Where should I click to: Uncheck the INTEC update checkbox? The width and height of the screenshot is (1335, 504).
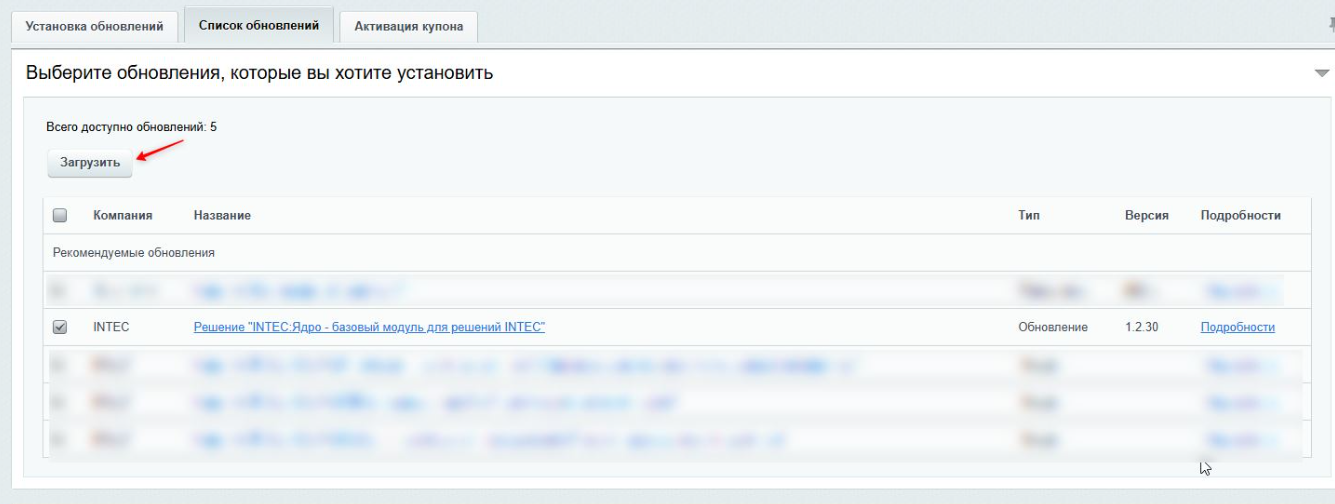pyautogui.click(x=60, y=327)
